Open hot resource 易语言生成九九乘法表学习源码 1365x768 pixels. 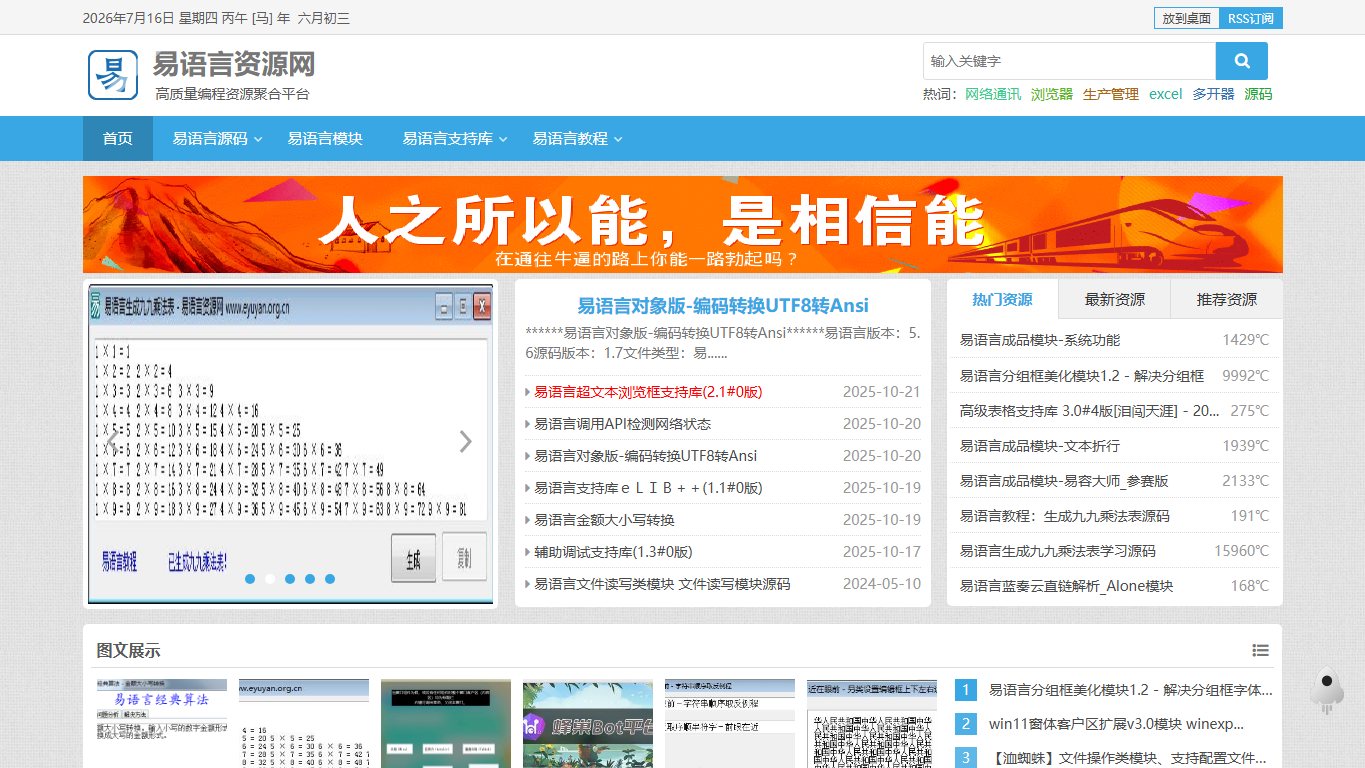point(1058,551)
